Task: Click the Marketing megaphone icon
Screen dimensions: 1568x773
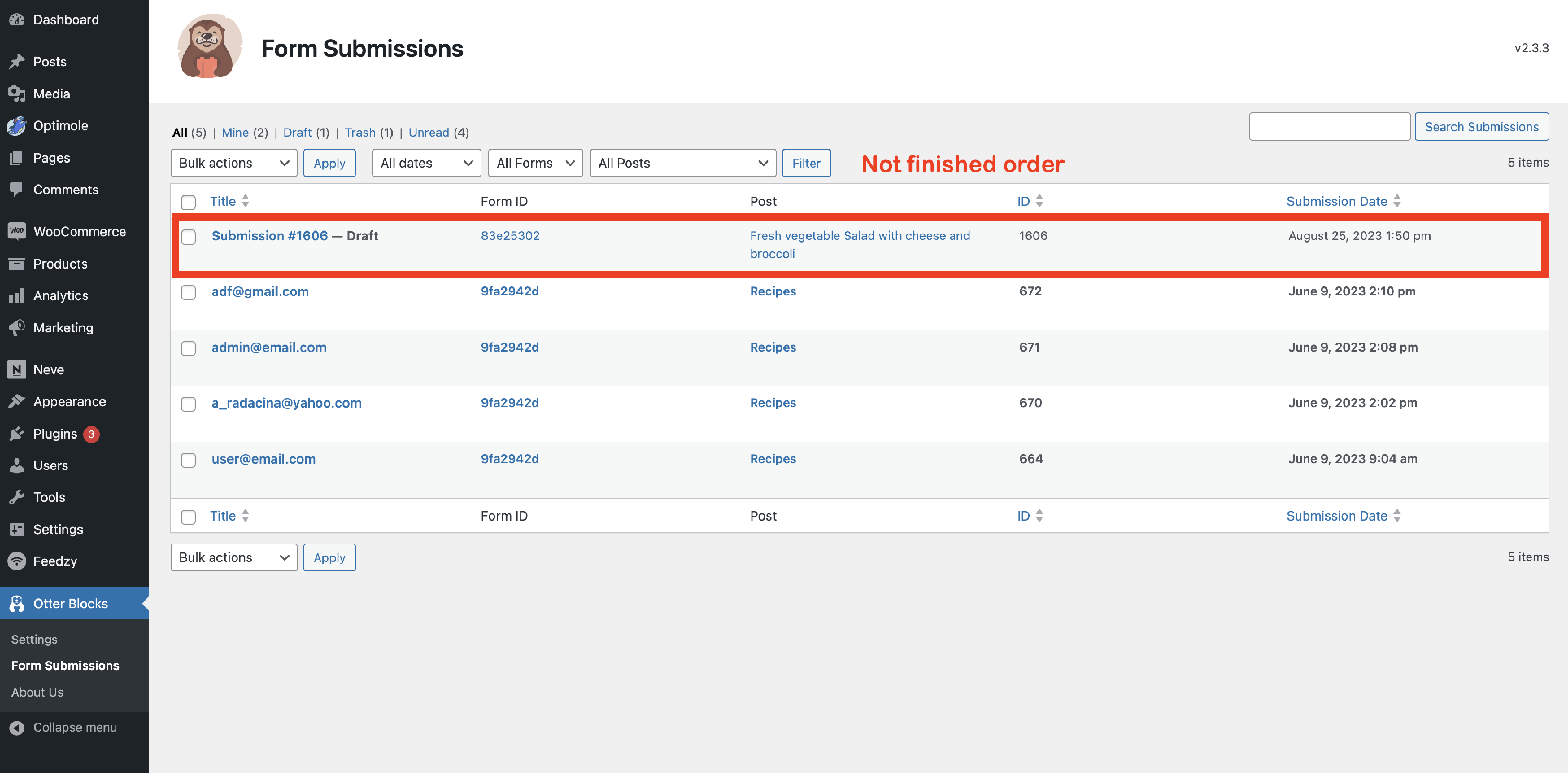Action: pyautogui.click(x=16, y=328)
